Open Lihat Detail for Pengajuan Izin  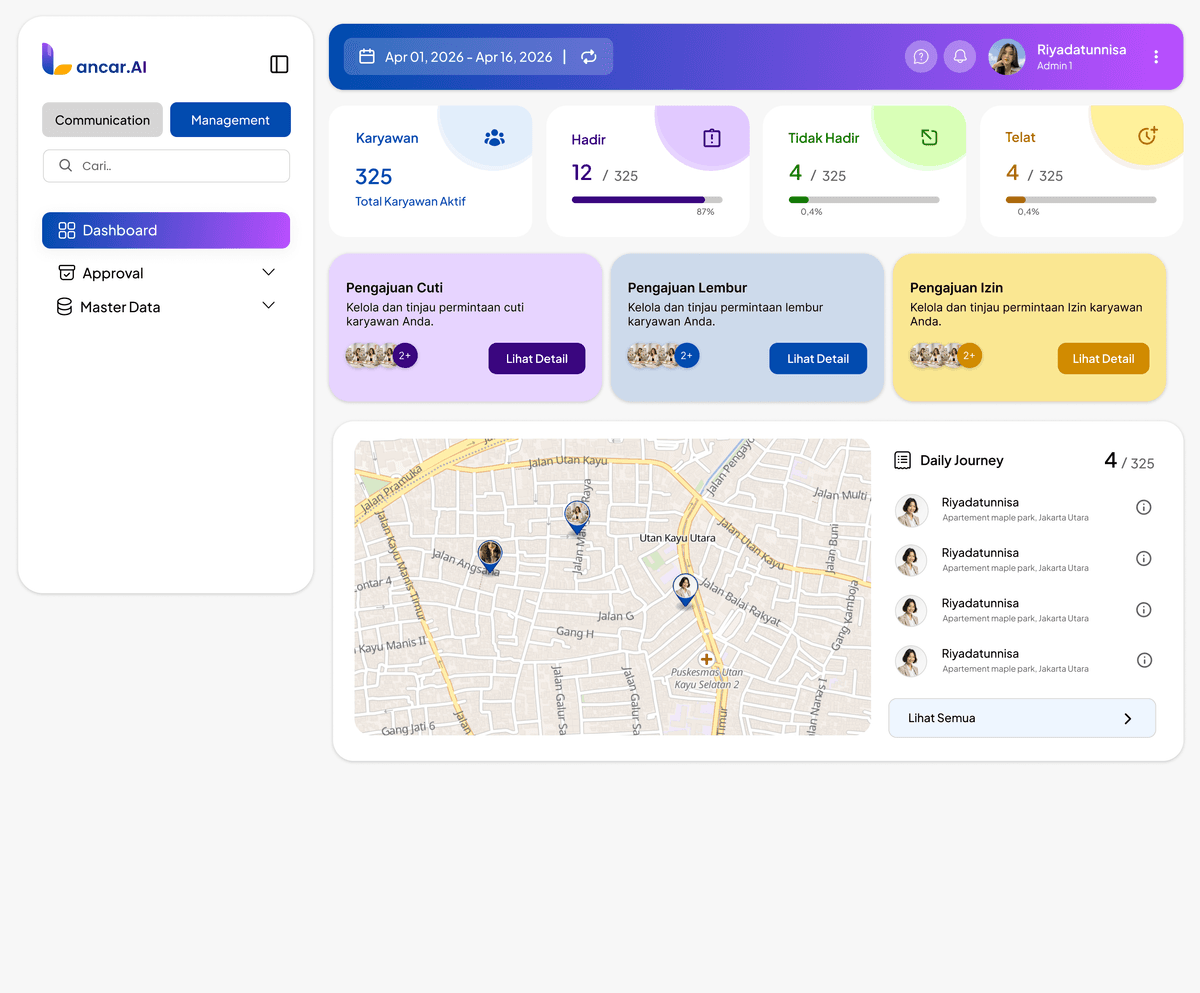click(x=1103, y=359)
